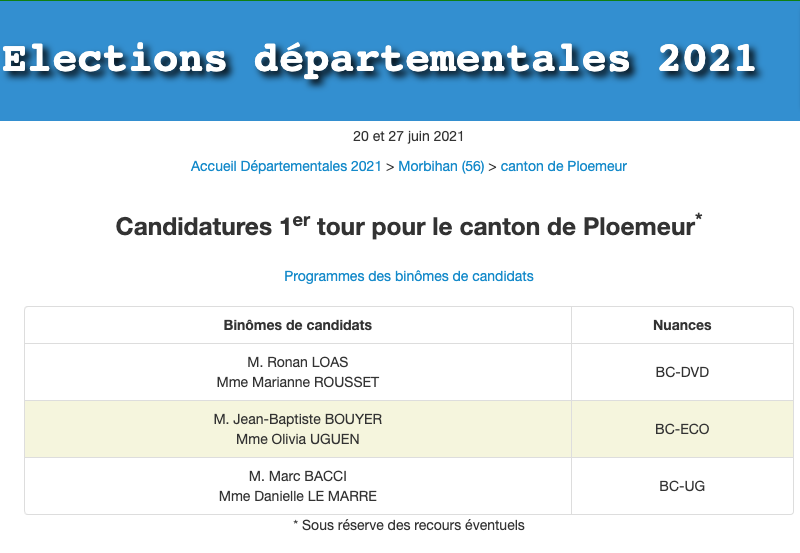
Task: Click candidate name M. Marc BACCI
Action: (298, 476)
